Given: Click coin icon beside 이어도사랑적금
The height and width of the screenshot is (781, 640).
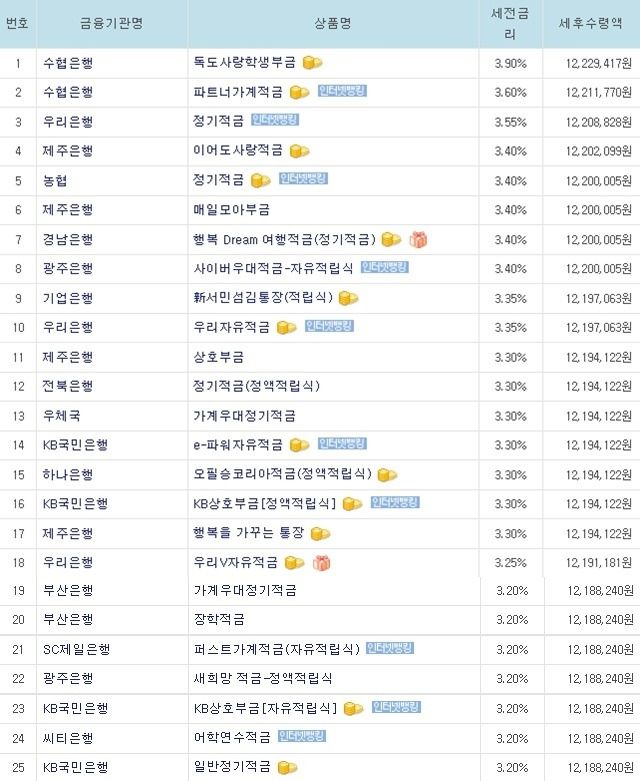Looking at the screenshot, I should [x=299, y=151].
